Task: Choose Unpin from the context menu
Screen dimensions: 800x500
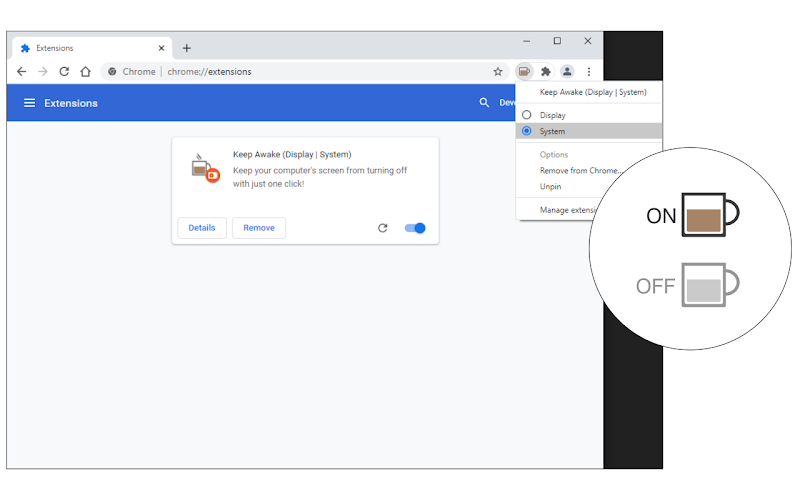Action: pos(550,187)
